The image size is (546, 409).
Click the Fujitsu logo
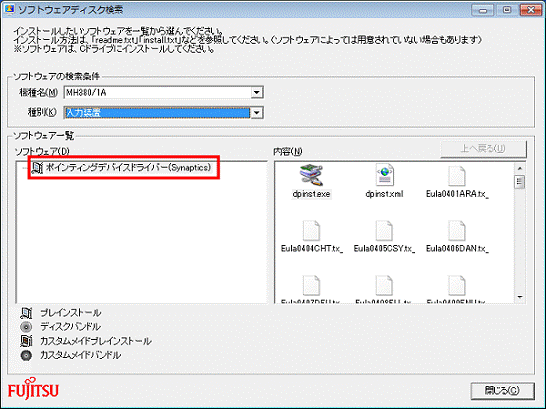pos(33,388)
